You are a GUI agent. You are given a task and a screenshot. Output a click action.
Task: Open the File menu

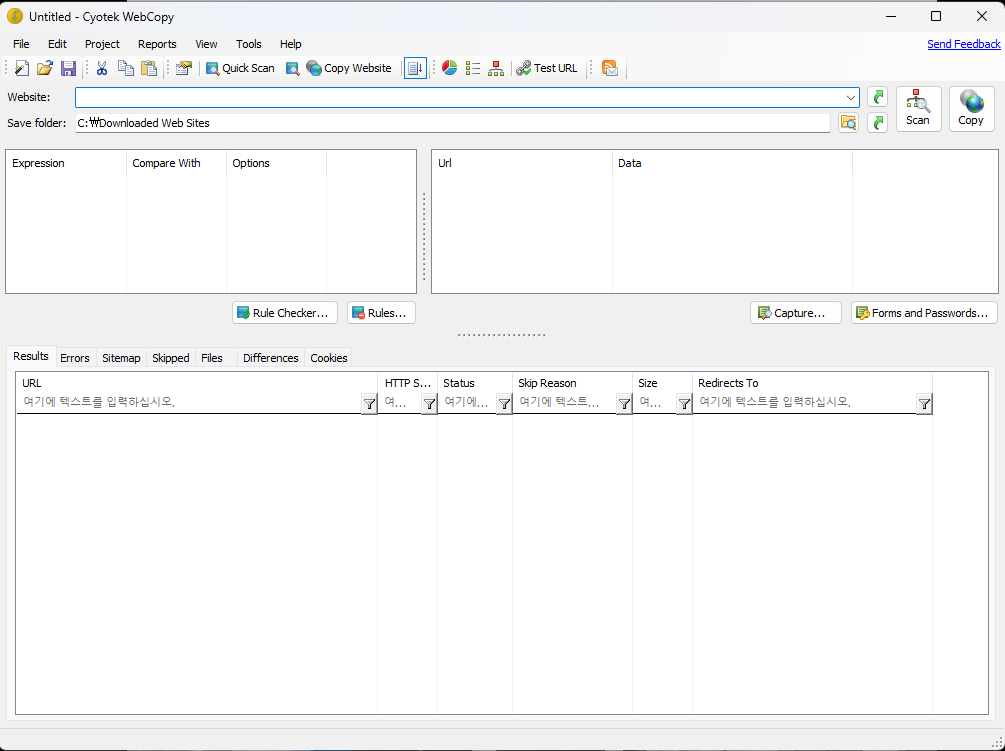point(21,44)
